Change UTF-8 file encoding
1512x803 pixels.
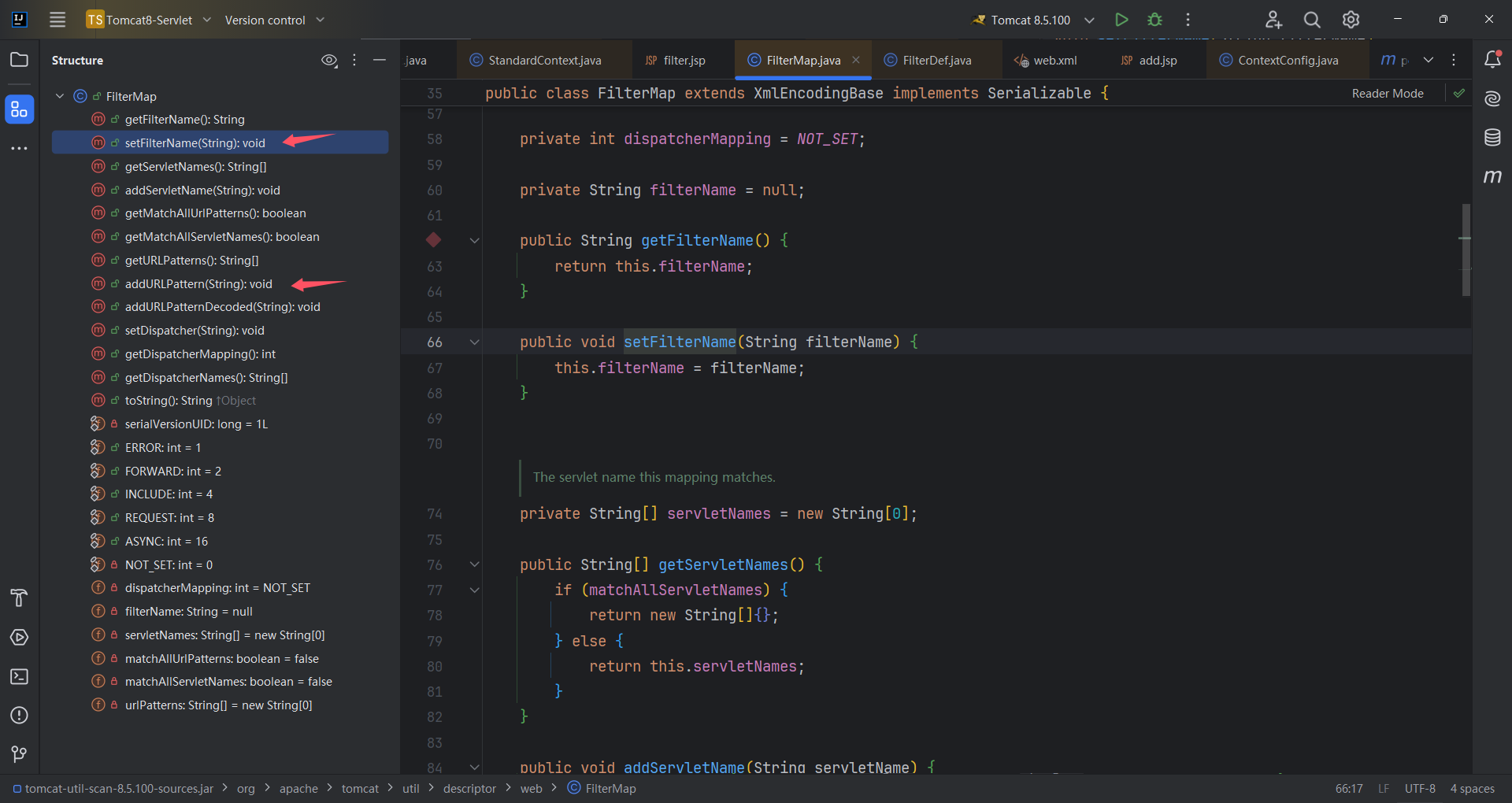coord(1420,788)
